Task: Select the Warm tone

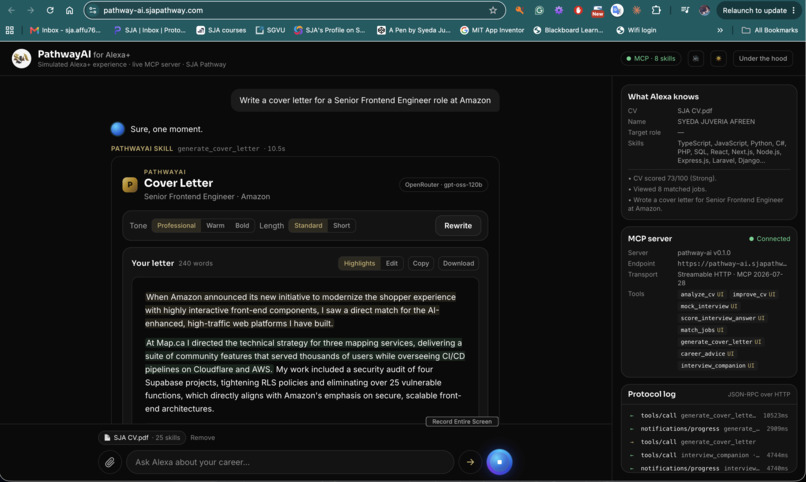Action: (215, 226)
